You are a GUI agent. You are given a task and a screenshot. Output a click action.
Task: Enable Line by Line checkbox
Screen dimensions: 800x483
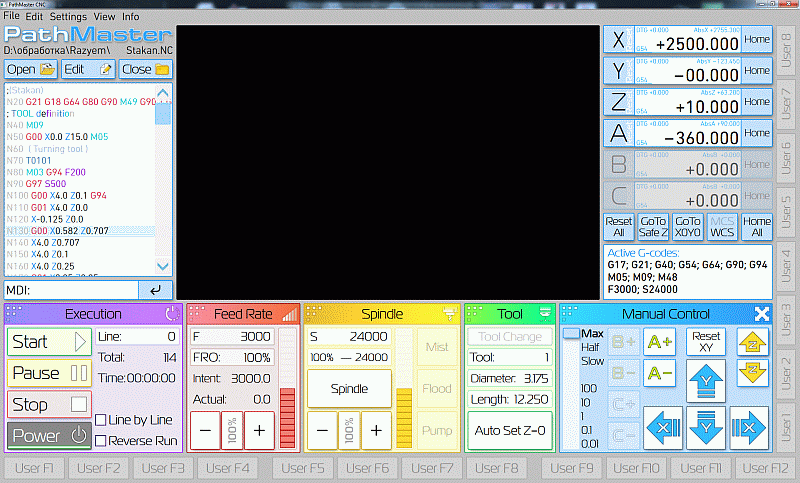101,420
